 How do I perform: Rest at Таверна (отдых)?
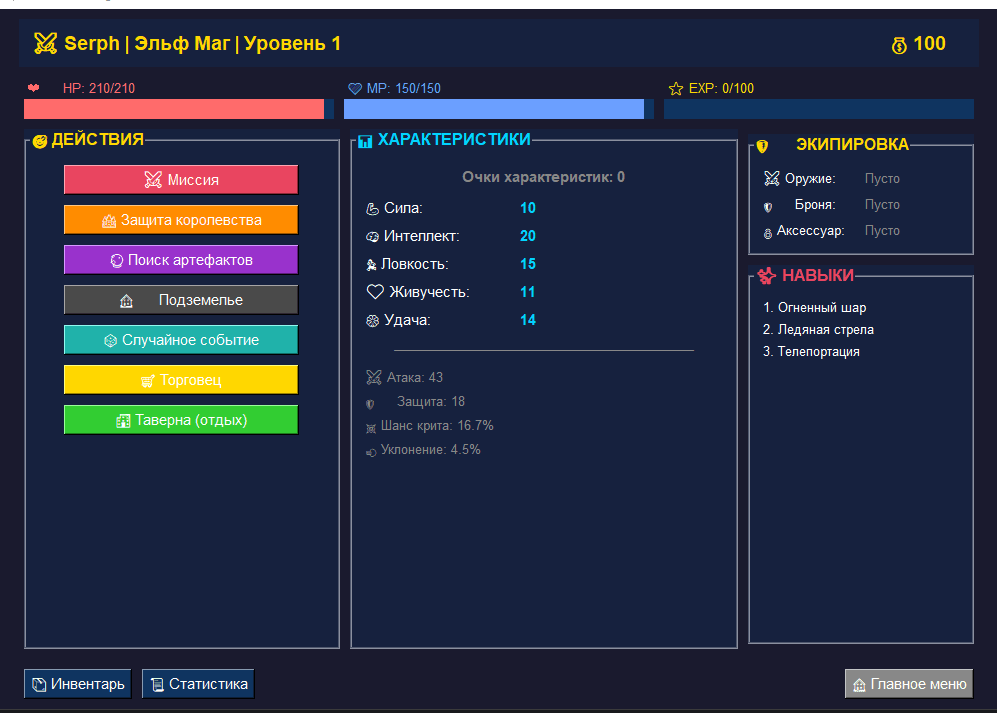click(x=180, y=420)
